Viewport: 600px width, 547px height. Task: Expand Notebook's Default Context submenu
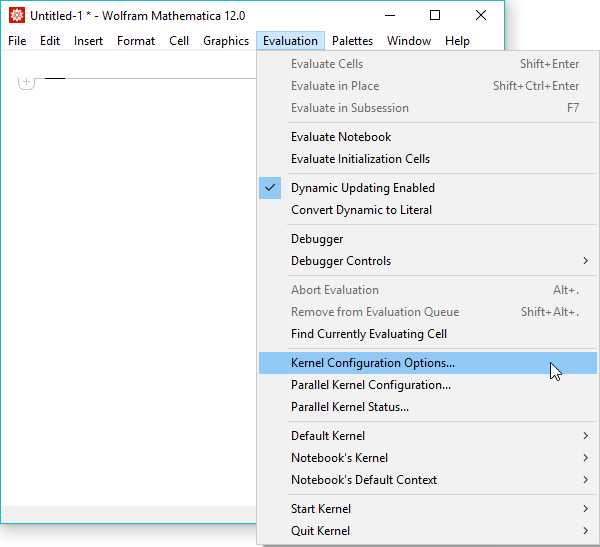[428, 480]
